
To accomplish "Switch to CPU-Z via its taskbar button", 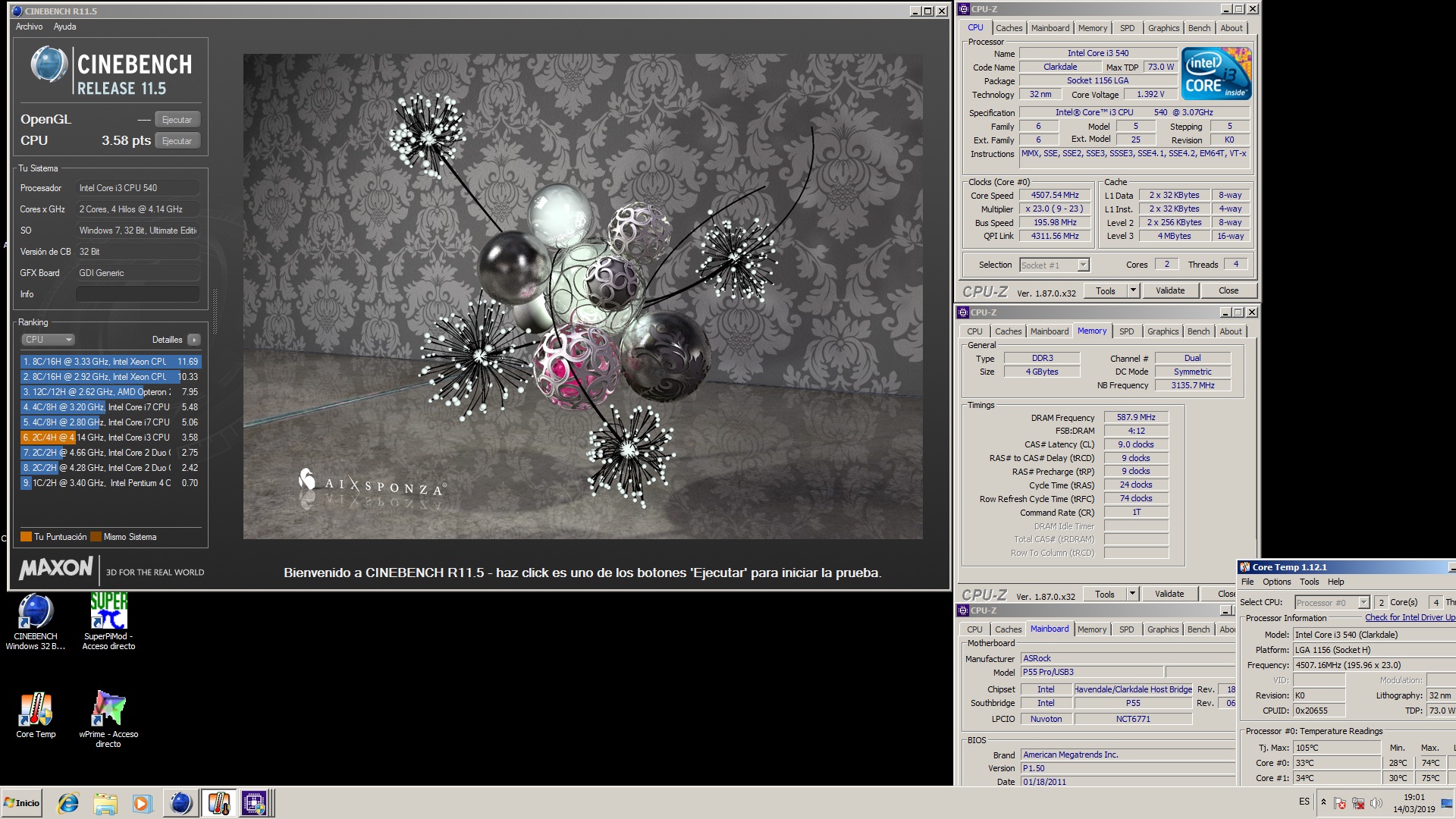I will [x=254, y=803].
